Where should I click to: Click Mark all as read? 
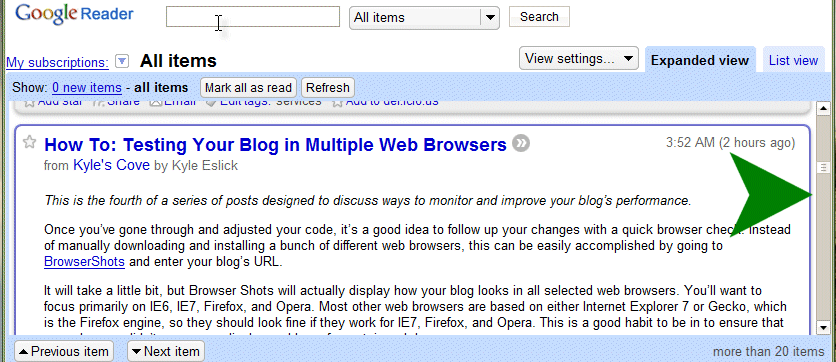coord(248,87)
